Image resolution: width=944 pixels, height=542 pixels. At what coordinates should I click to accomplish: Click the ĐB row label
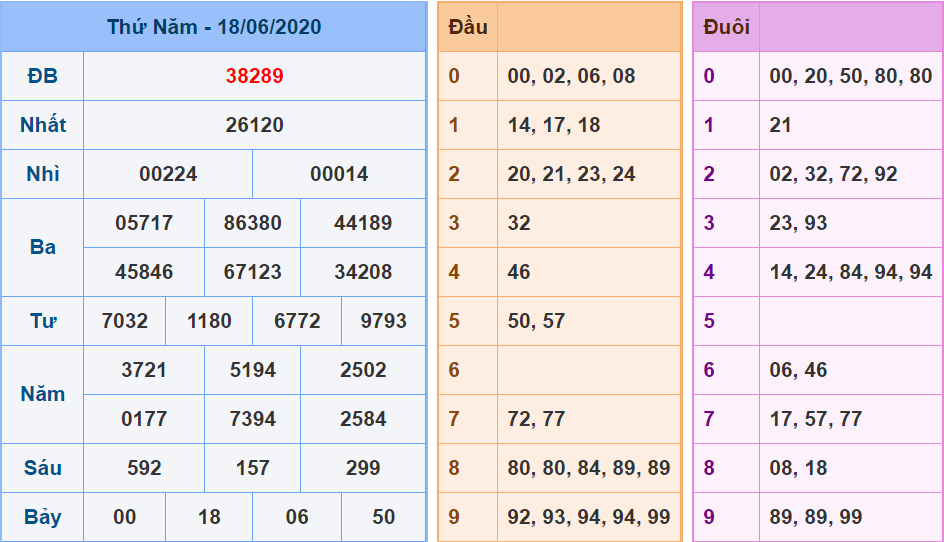tap(42, 76)
